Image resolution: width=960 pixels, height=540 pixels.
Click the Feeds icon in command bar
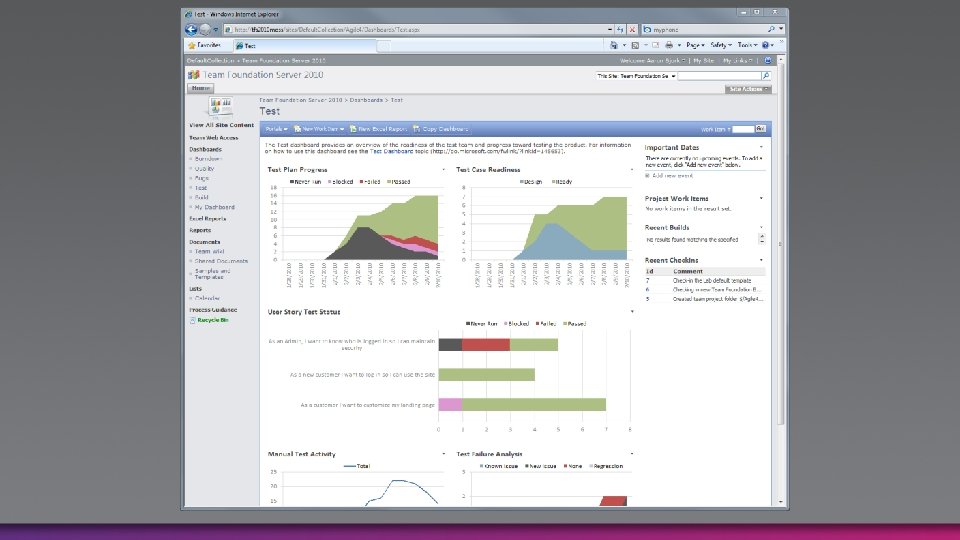635,45
